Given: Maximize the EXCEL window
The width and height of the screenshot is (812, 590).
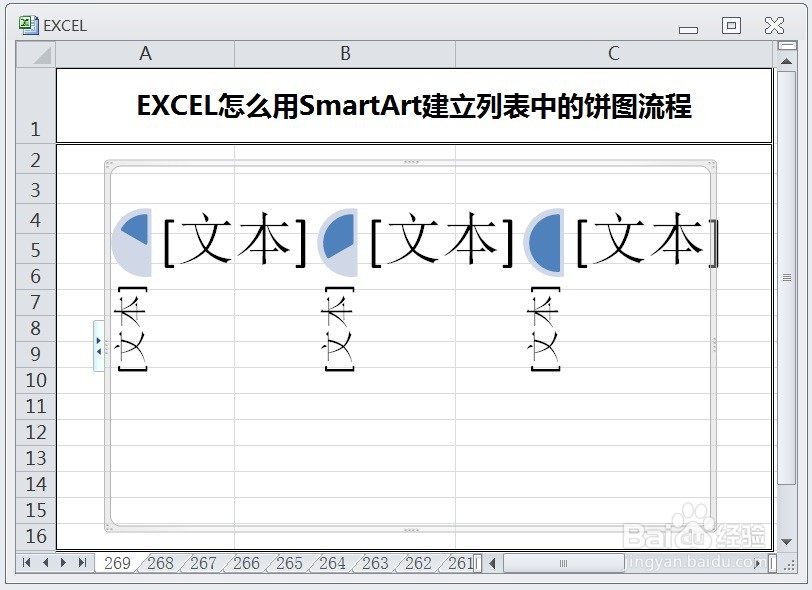Looking at the screenshot, I should tap(731, 25).
